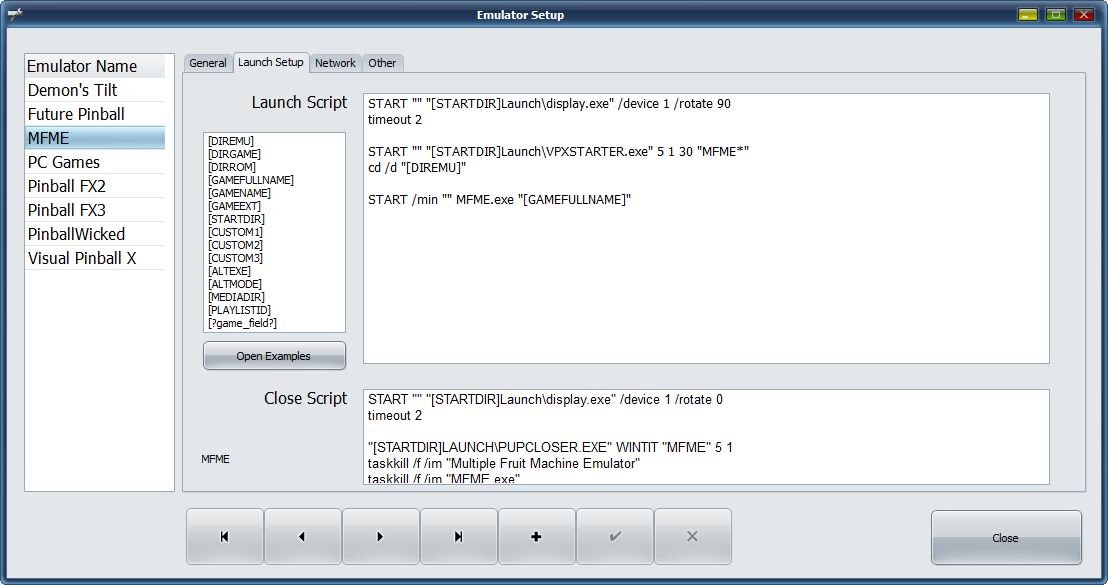1108x585 pixels.
Task: Click the PUPCLOSER.EXE line in Close Script
Action: [550, 447]
